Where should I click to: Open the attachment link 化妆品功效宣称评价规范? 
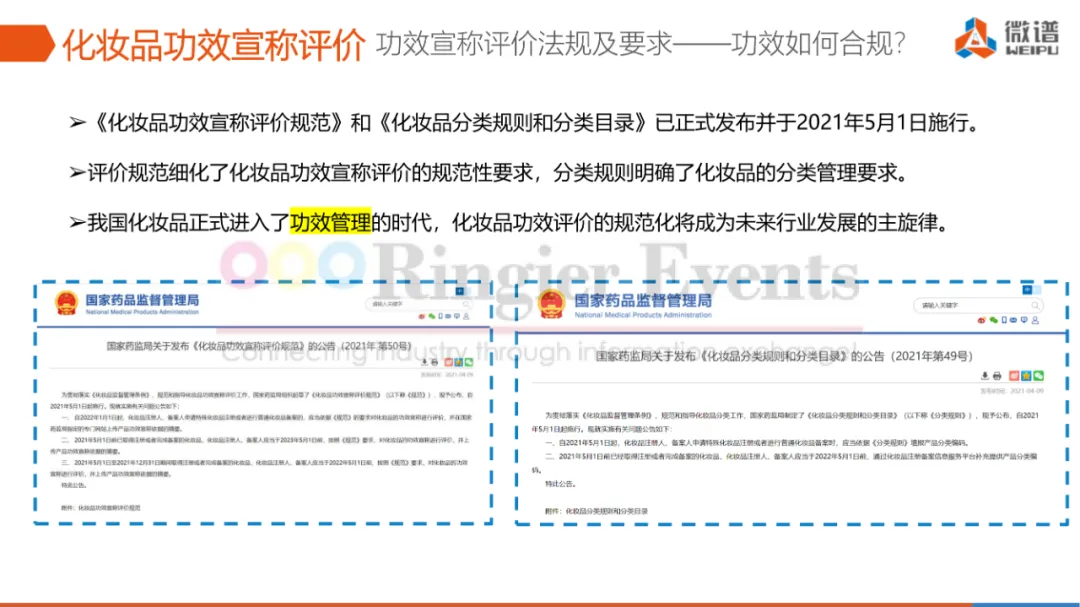[109, 508]
